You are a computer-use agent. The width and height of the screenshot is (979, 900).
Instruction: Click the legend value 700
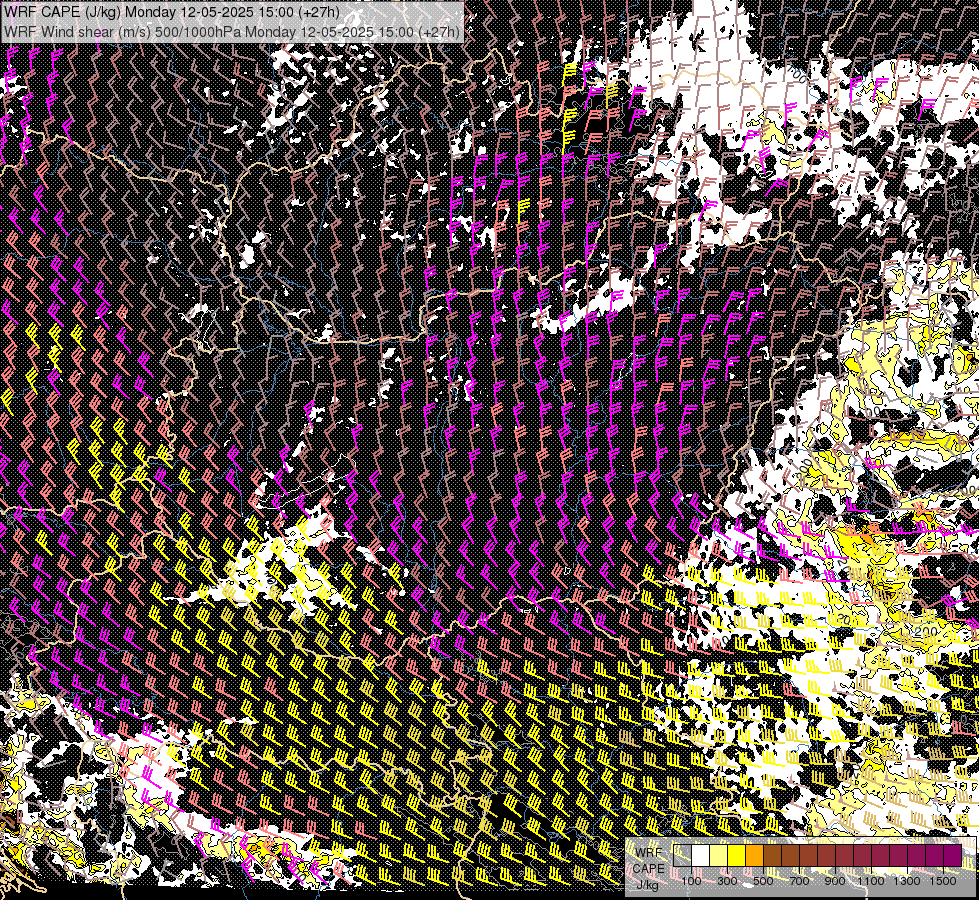[x=799, y=881]
